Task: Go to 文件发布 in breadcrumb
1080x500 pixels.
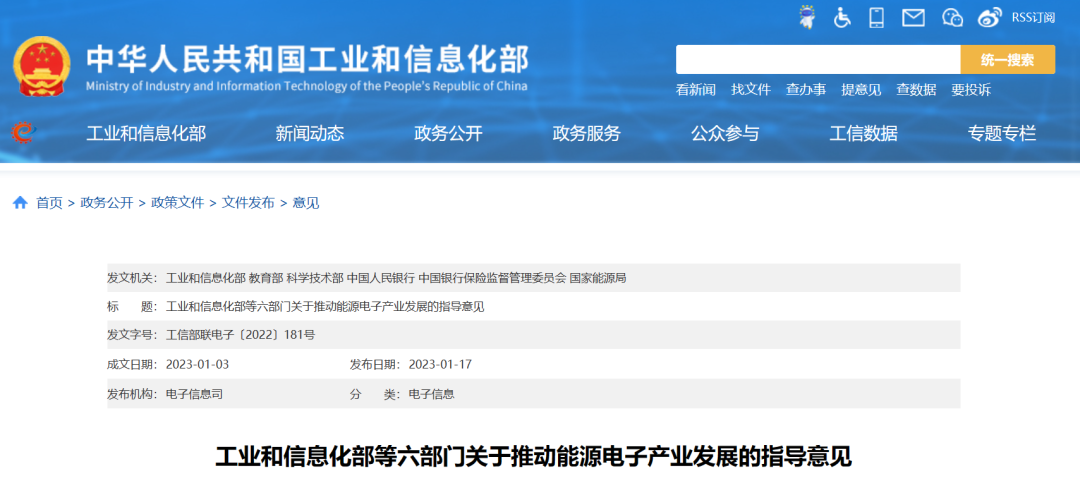Action: coord(248,202)
